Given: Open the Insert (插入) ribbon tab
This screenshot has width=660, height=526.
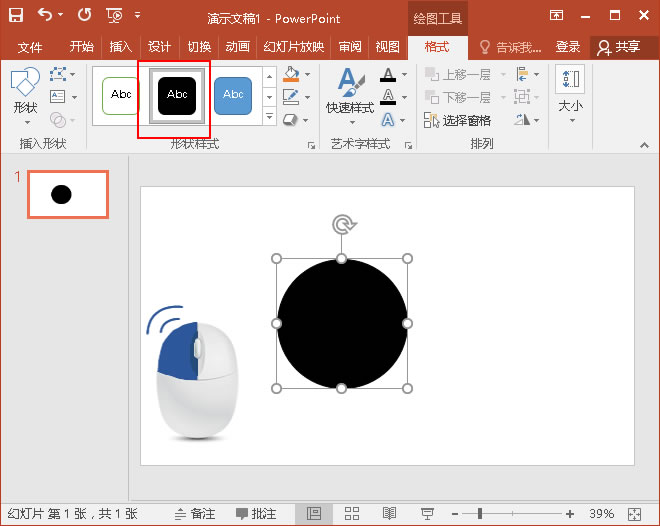Looking at the screenshot, I should [120, 47].
